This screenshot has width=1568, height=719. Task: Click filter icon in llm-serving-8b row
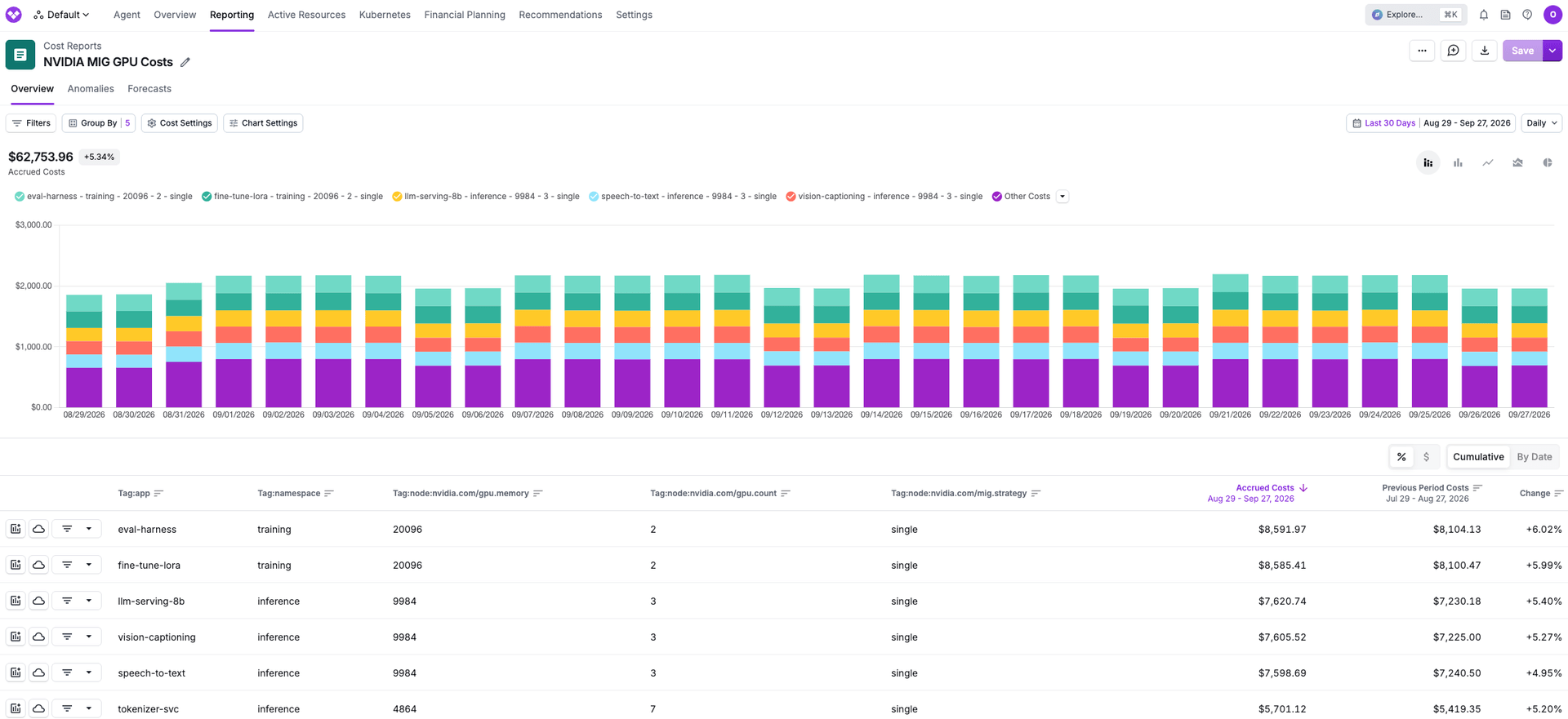coord(67,601)
